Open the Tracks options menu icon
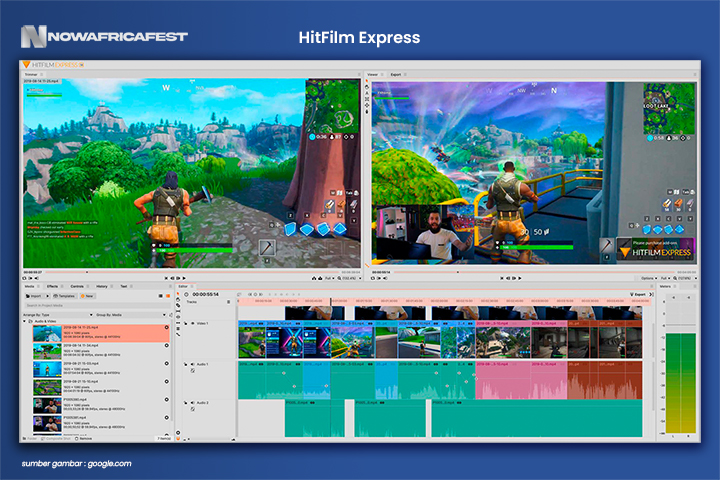The image size is (720, 480). click(x=228, y=302)
